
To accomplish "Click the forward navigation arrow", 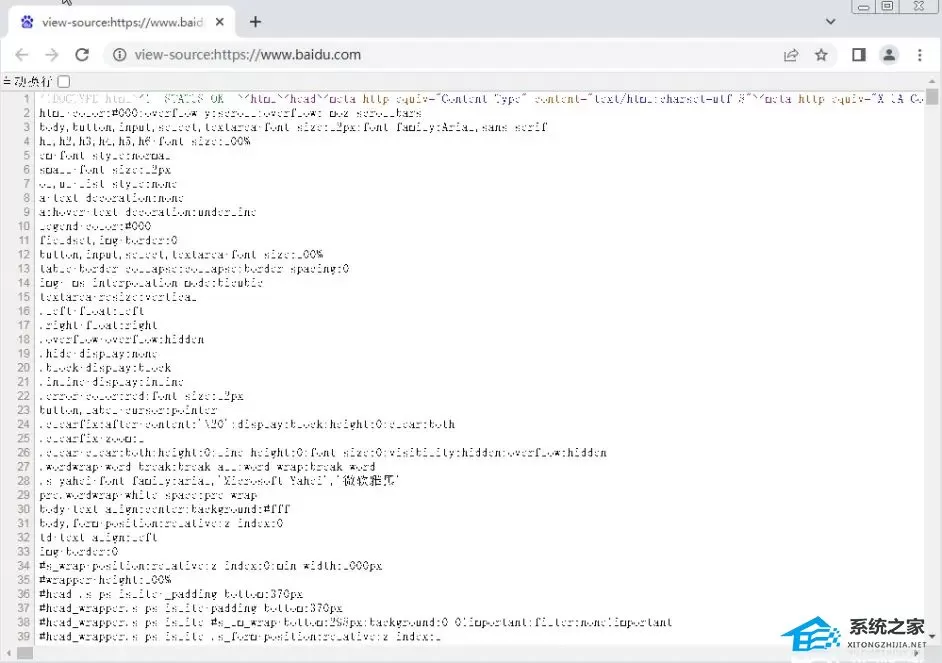I will (52, 55).
